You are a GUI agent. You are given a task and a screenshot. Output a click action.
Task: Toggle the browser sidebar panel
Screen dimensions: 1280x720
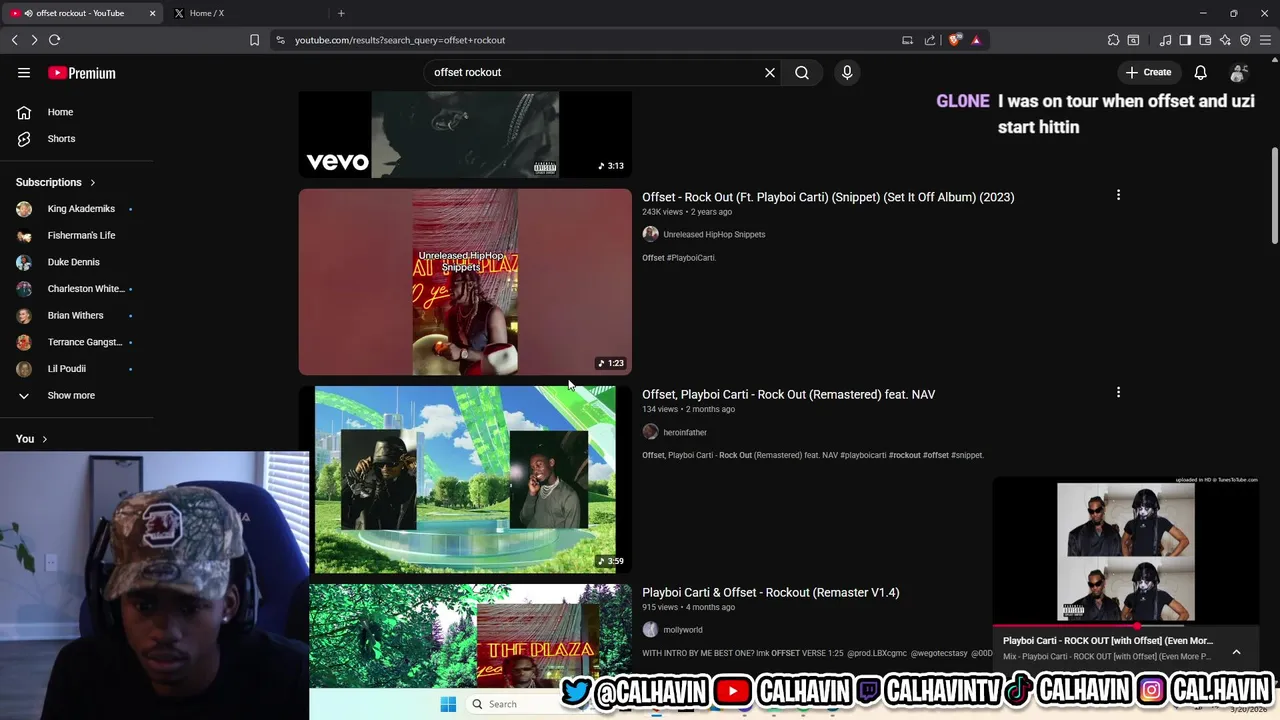tap(1185, 40)
